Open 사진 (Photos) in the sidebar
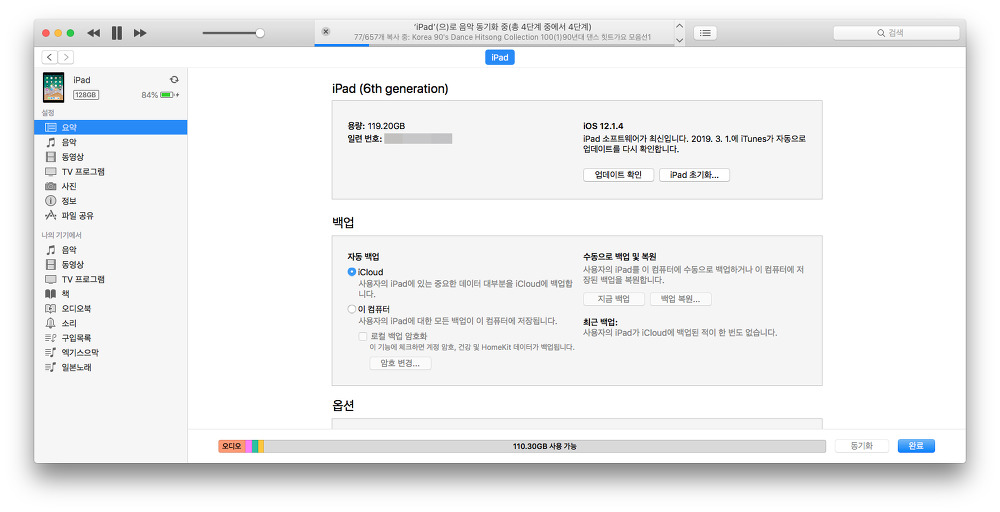 [x=69, y=186]
